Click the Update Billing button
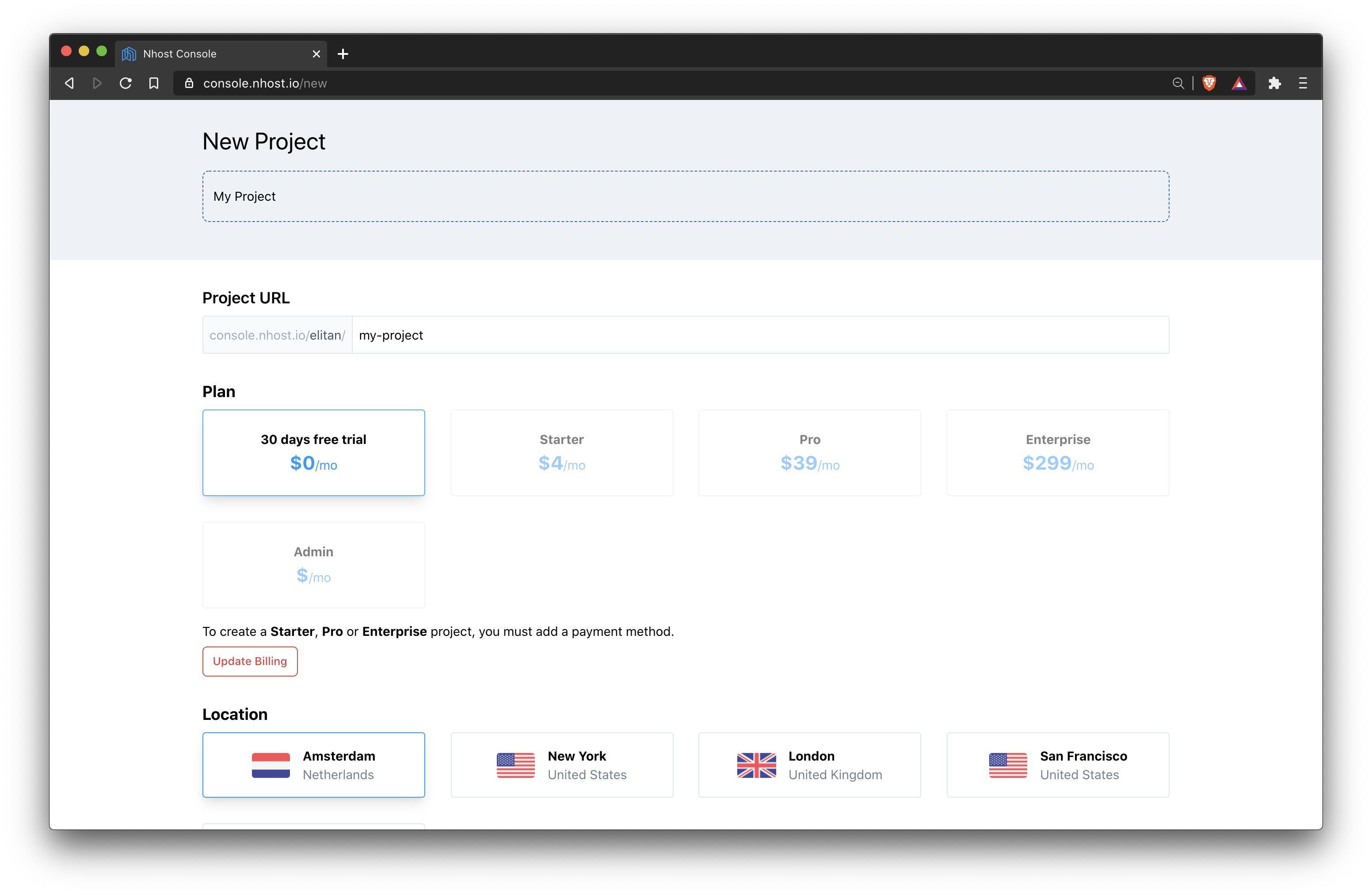Image resolution: width=1372 pixels, height=895 pixels. tap(250, 661)
